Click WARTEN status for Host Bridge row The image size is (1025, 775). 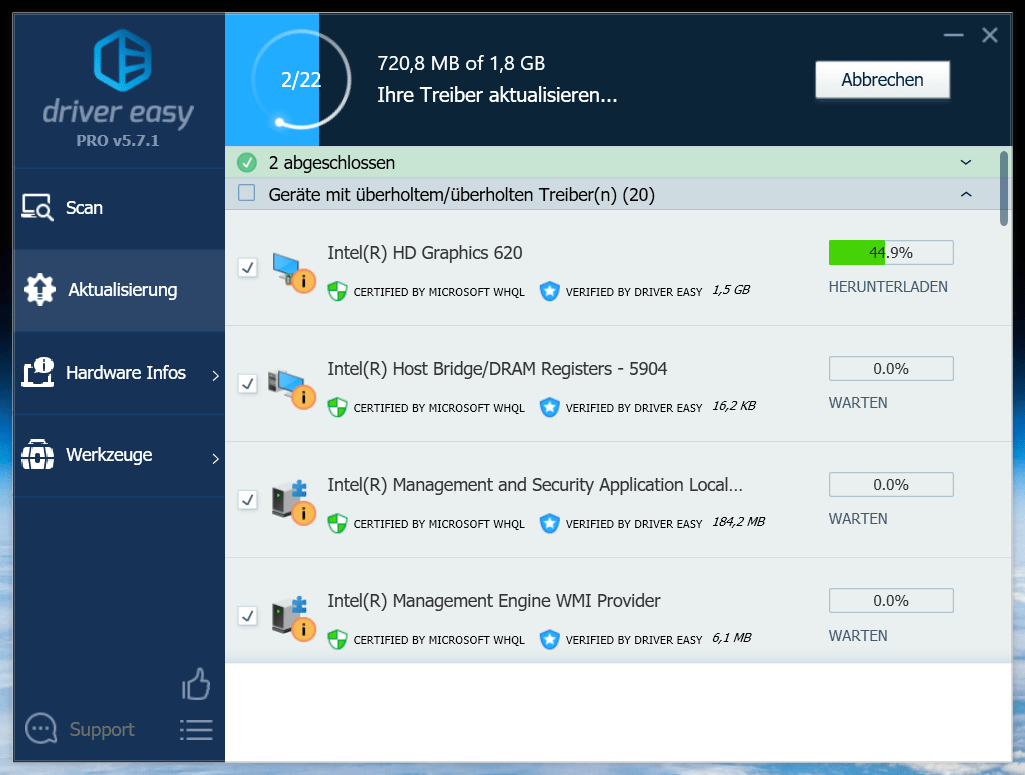[858, 403]
